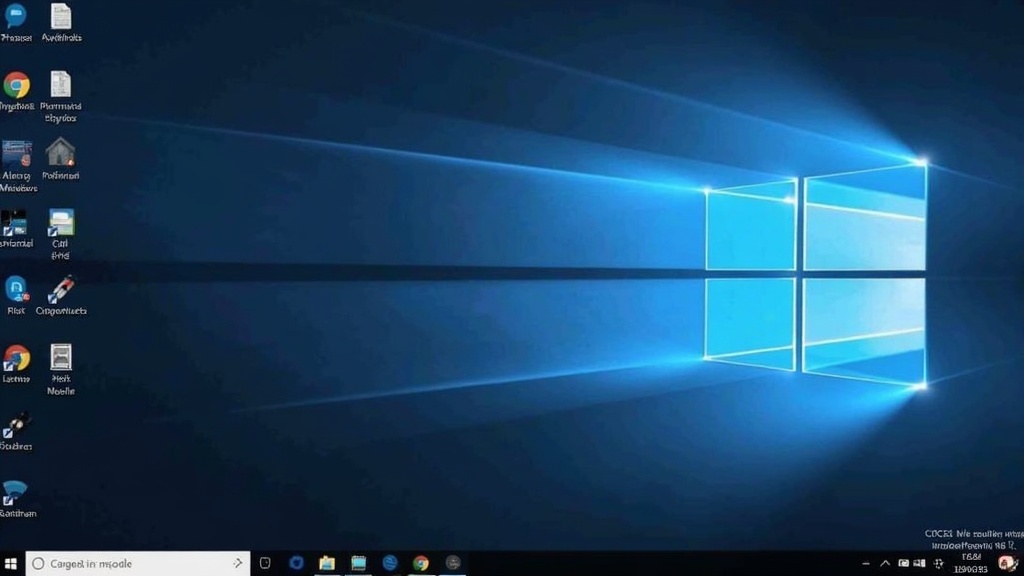Select the blue wireless signal desktop icon
Screen dimensions: 1024x576
tap(15, 493)
